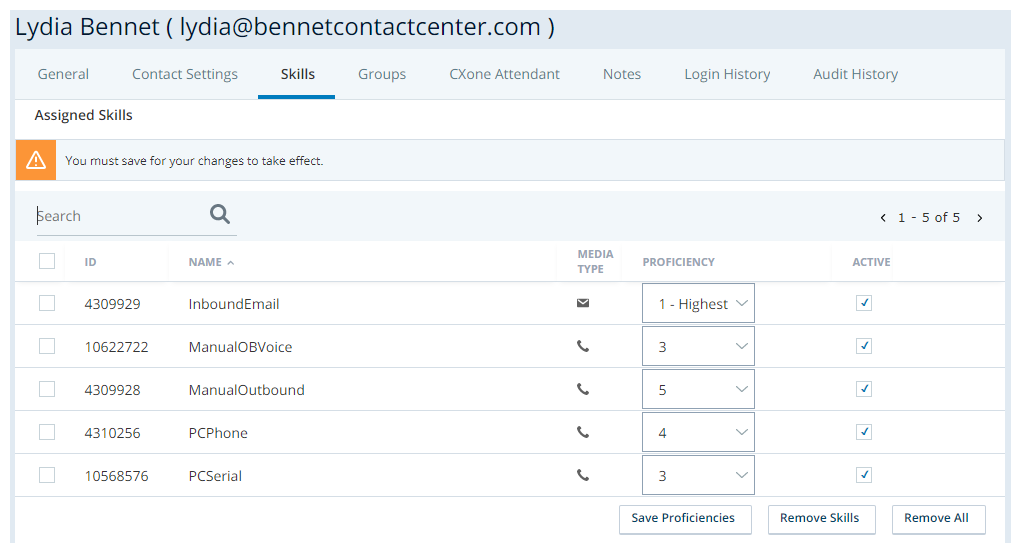1014x552 pixels.
Task: Go to next page of skills
Action: coord(980,218)
